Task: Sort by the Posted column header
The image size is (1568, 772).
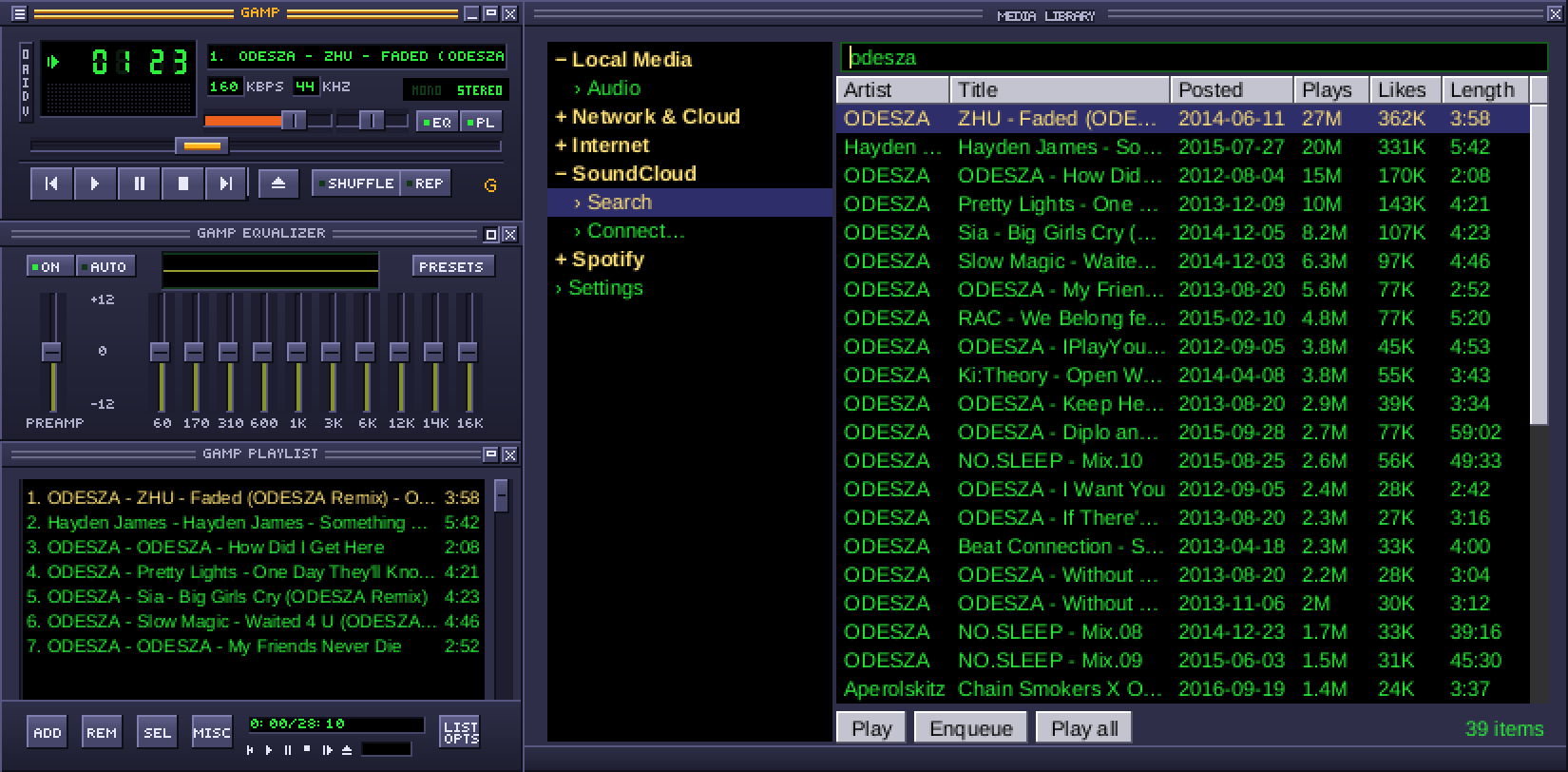Action: click(1232, 90)
